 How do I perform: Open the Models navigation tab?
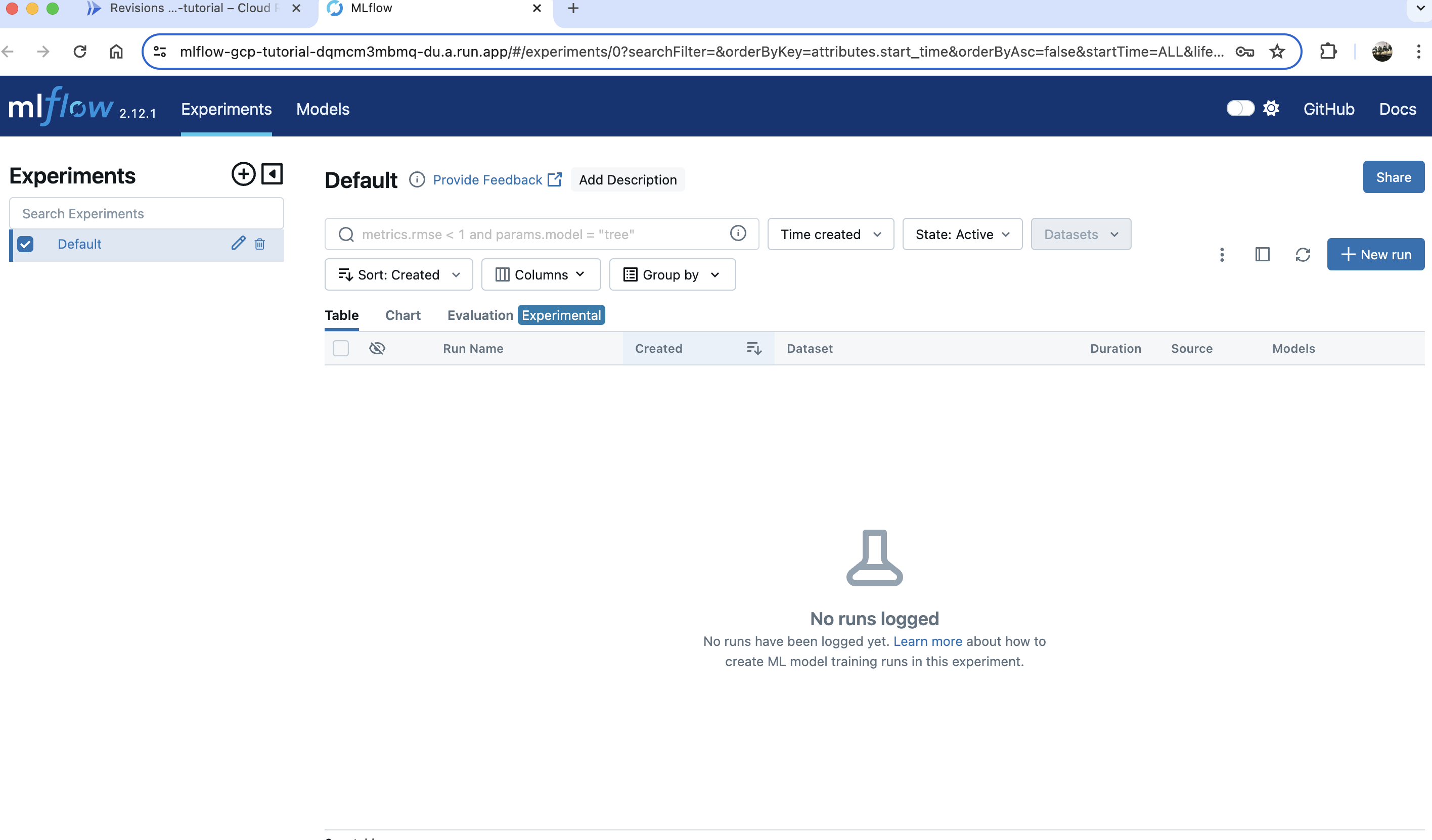[x=322, y=109]
